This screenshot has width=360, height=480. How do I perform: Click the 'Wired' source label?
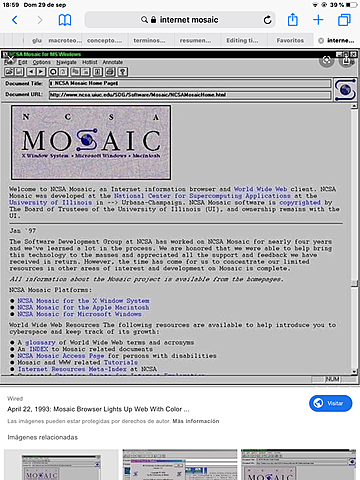coord(15,398)
